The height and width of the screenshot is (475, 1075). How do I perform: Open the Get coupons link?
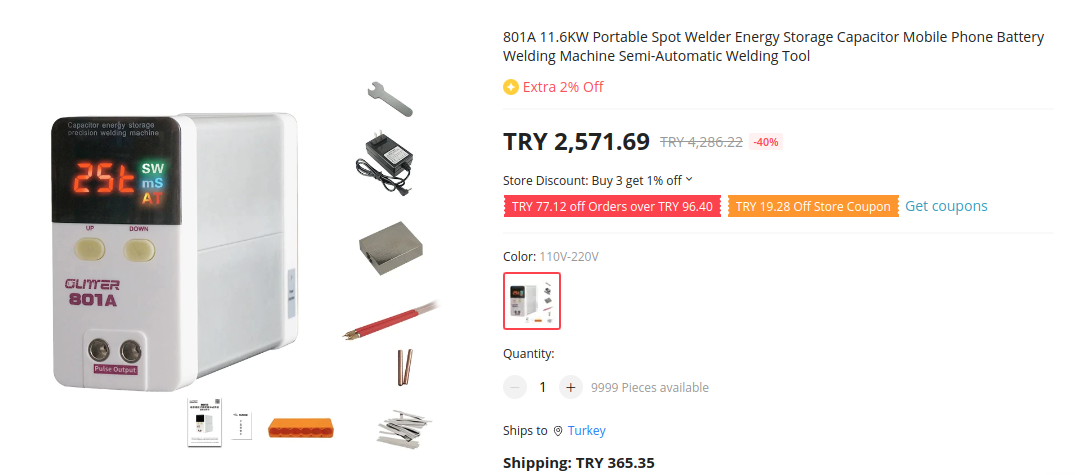(x=946, y=206)
